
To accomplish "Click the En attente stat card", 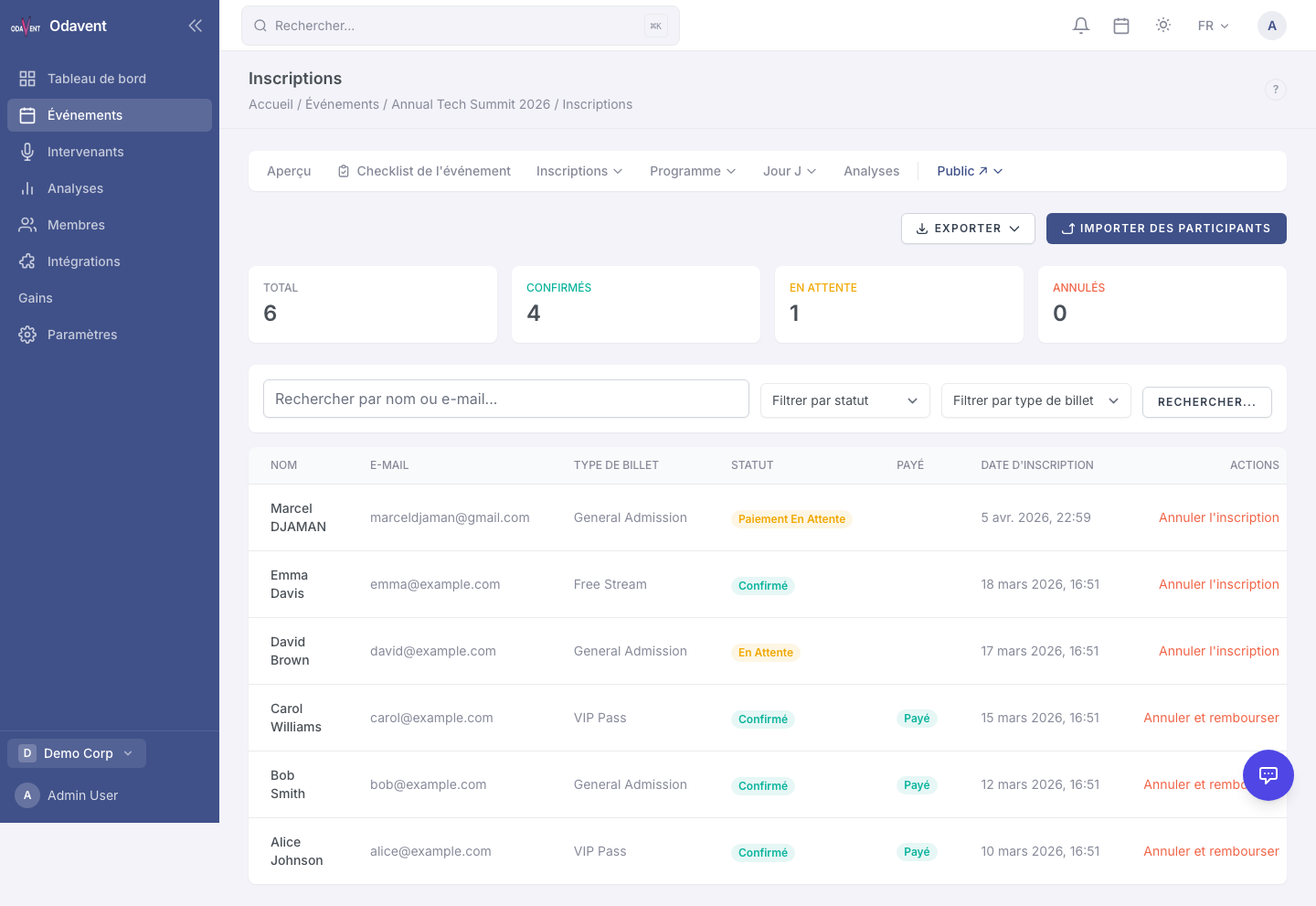I will pos(899,304).
